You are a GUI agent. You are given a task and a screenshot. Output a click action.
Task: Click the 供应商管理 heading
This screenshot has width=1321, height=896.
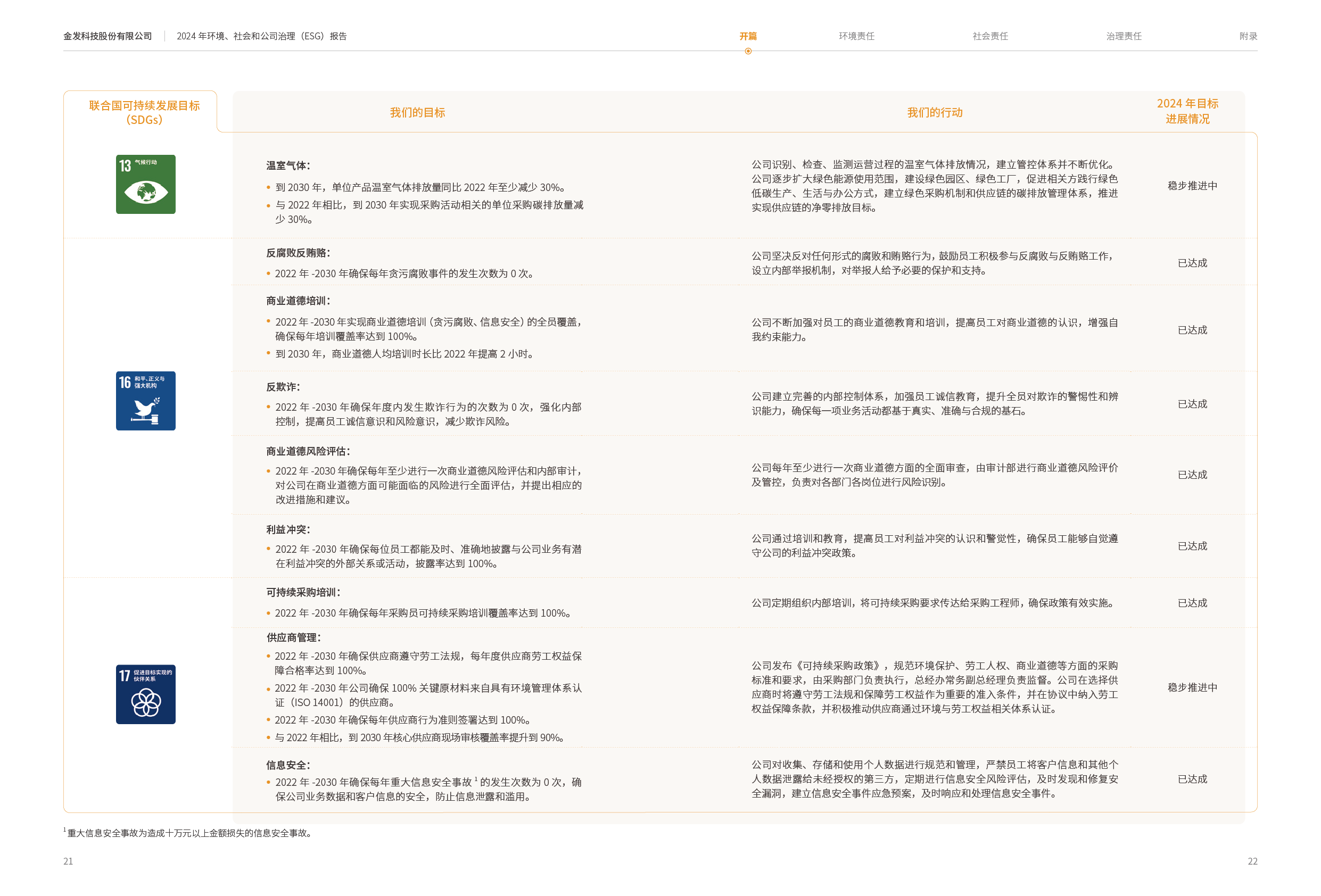point(293,637)
